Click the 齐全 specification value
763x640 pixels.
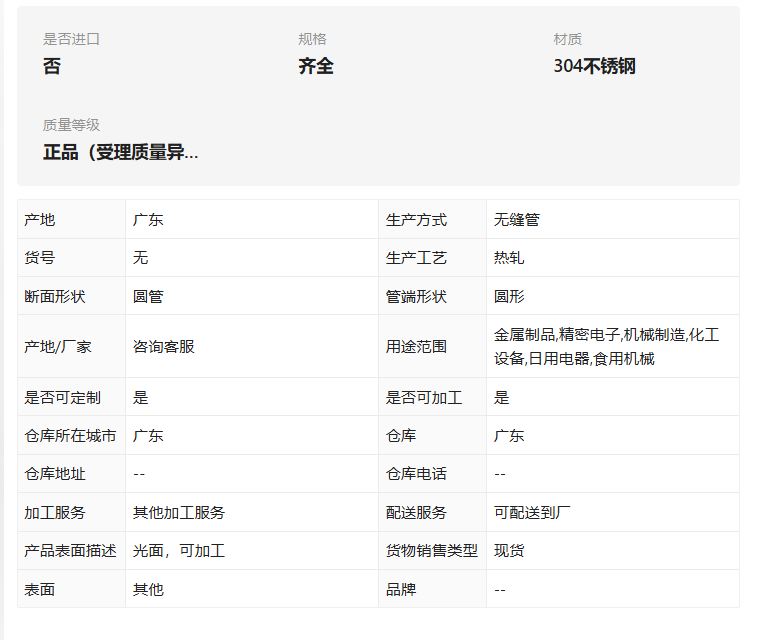pyautogui.click(x=316, y=66)
